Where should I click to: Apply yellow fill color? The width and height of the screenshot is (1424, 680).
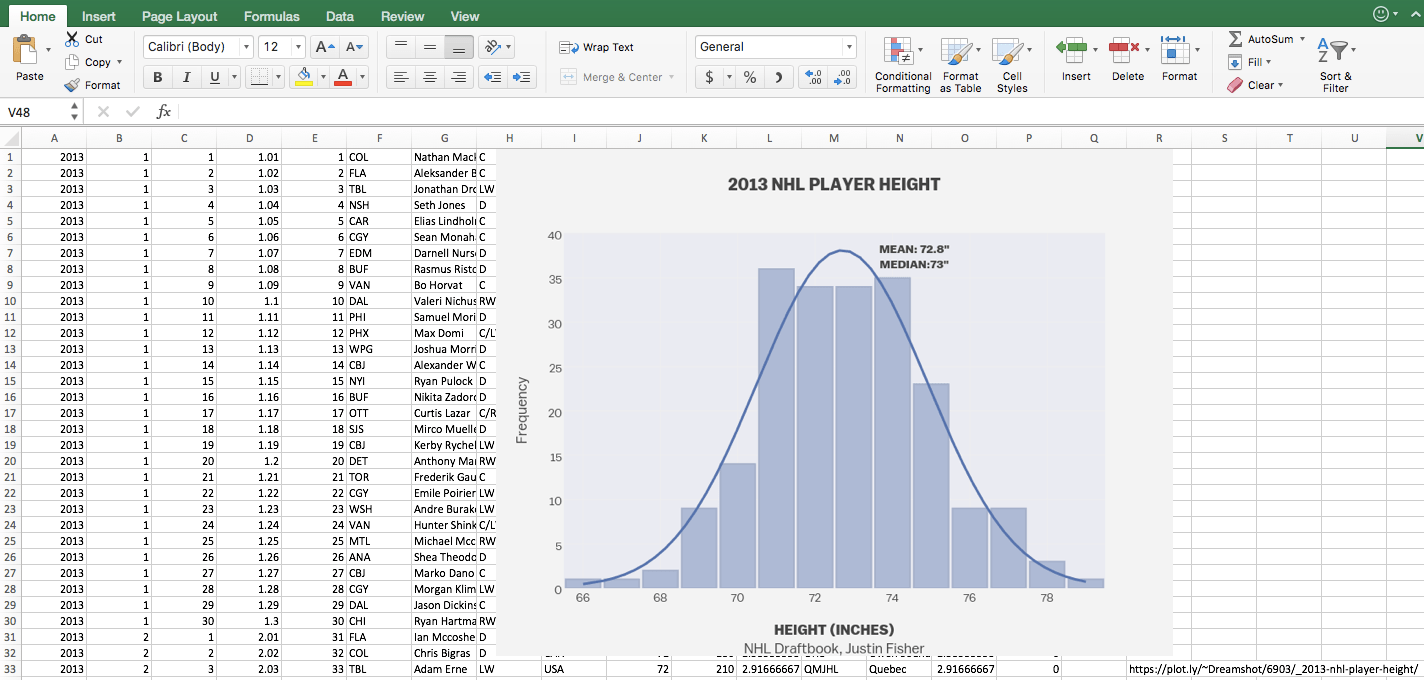[x=304, y=77]
